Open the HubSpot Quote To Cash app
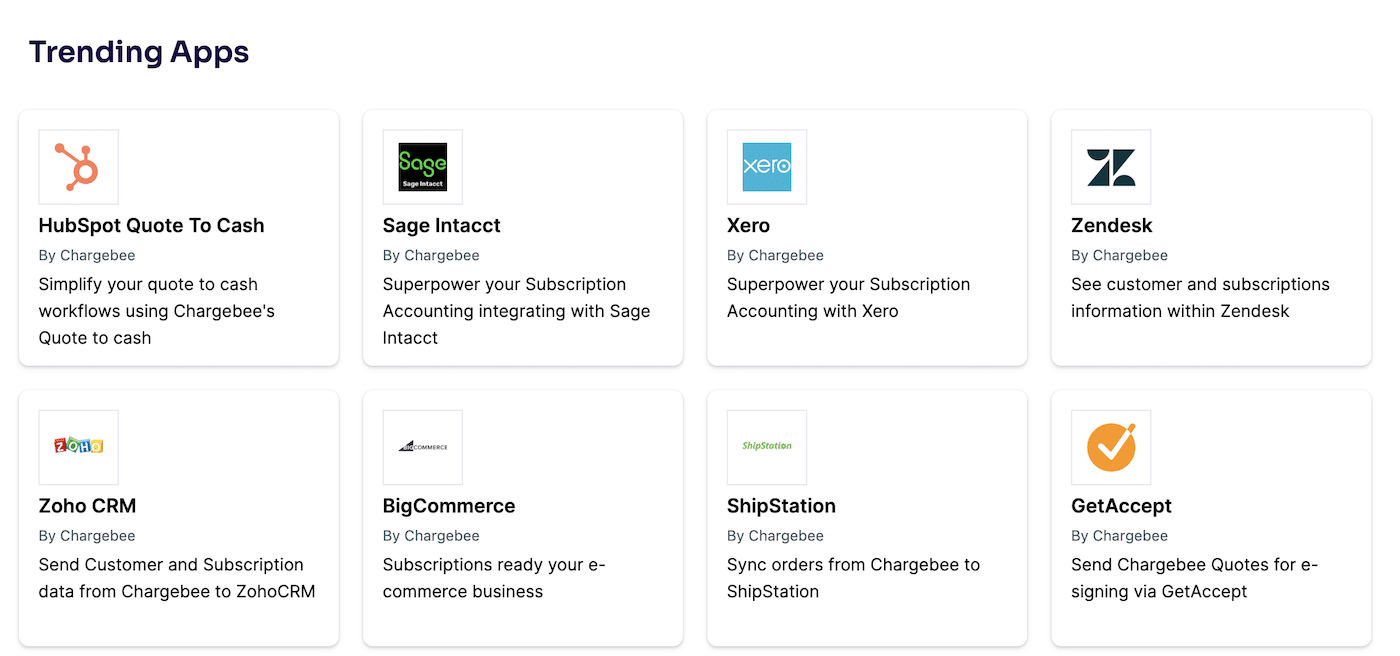 [151, 225]
